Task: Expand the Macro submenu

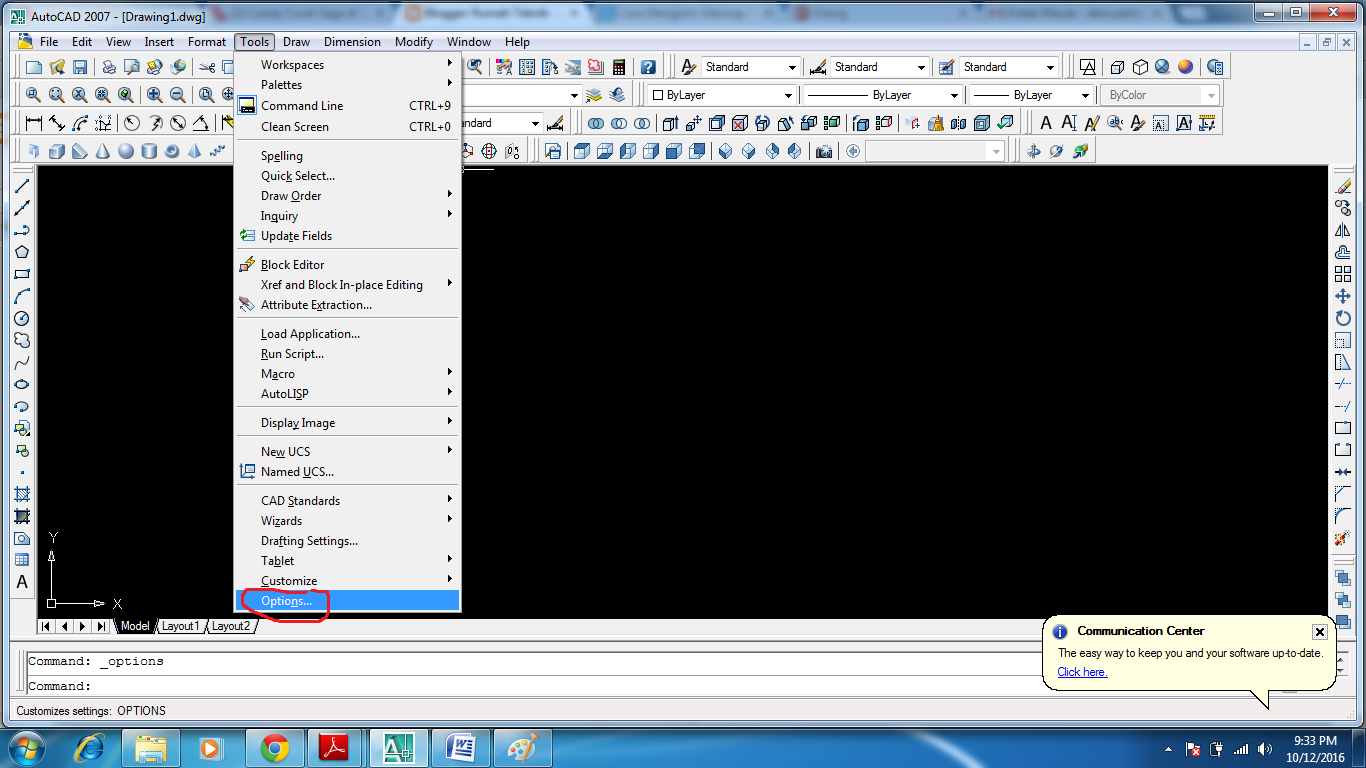Action: click(x=346, y=374)
